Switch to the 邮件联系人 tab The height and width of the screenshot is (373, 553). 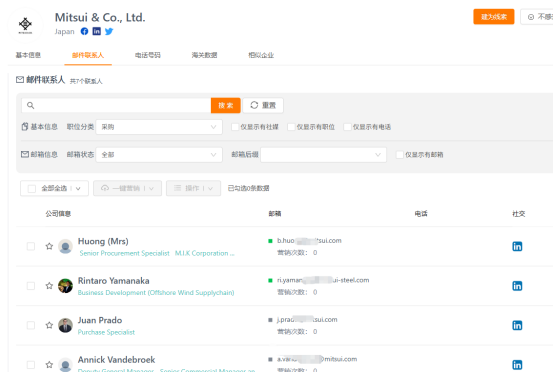[88, 55]
